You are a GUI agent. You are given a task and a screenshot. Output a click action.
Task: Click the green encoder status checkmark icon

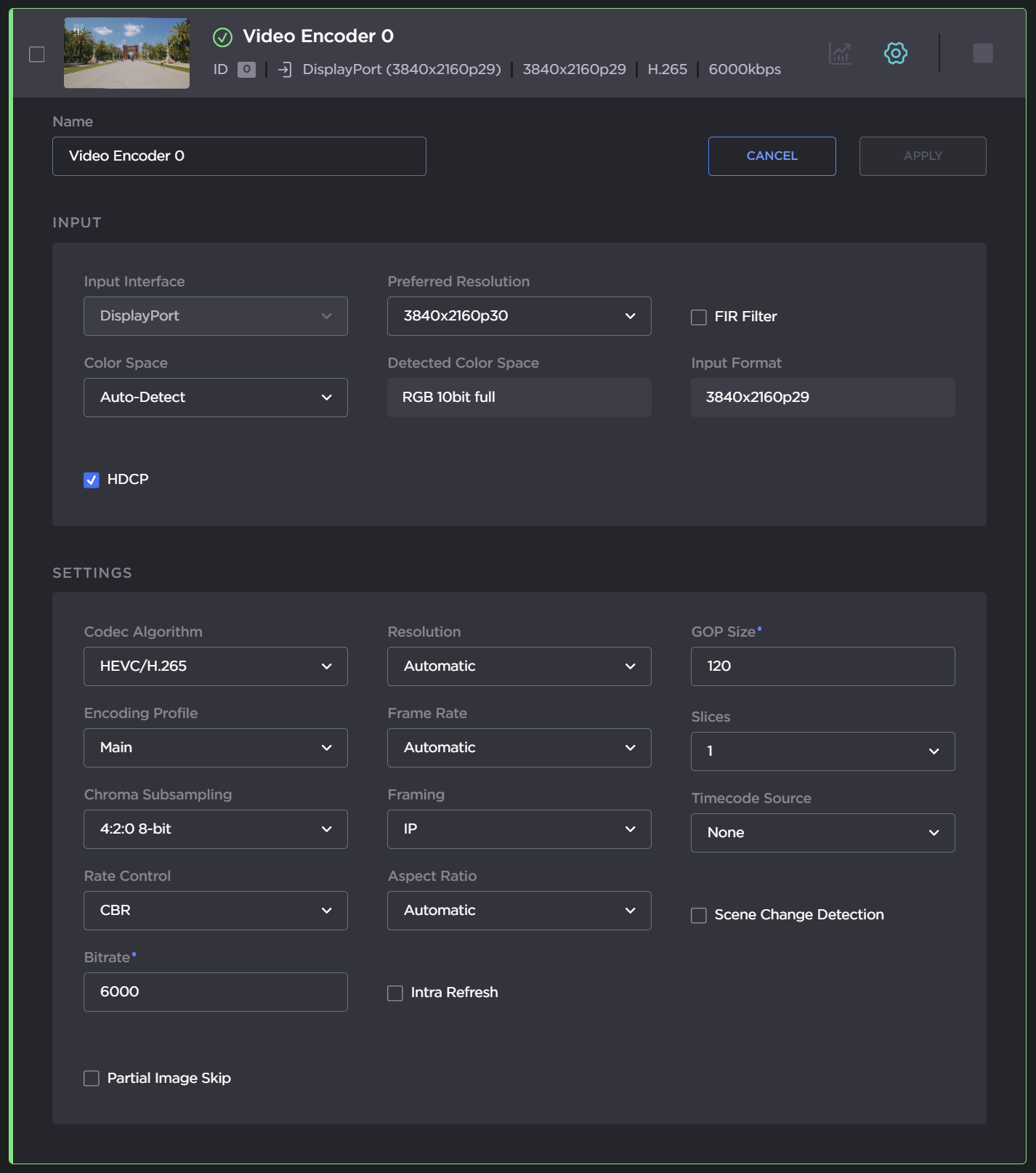[222, 37]
